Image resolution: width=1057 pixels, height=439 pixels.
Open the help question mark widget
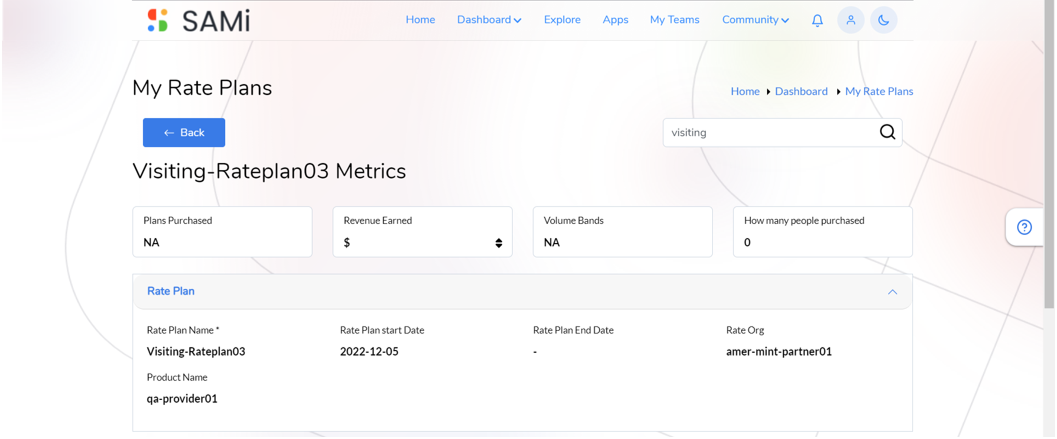[1024, 227]
